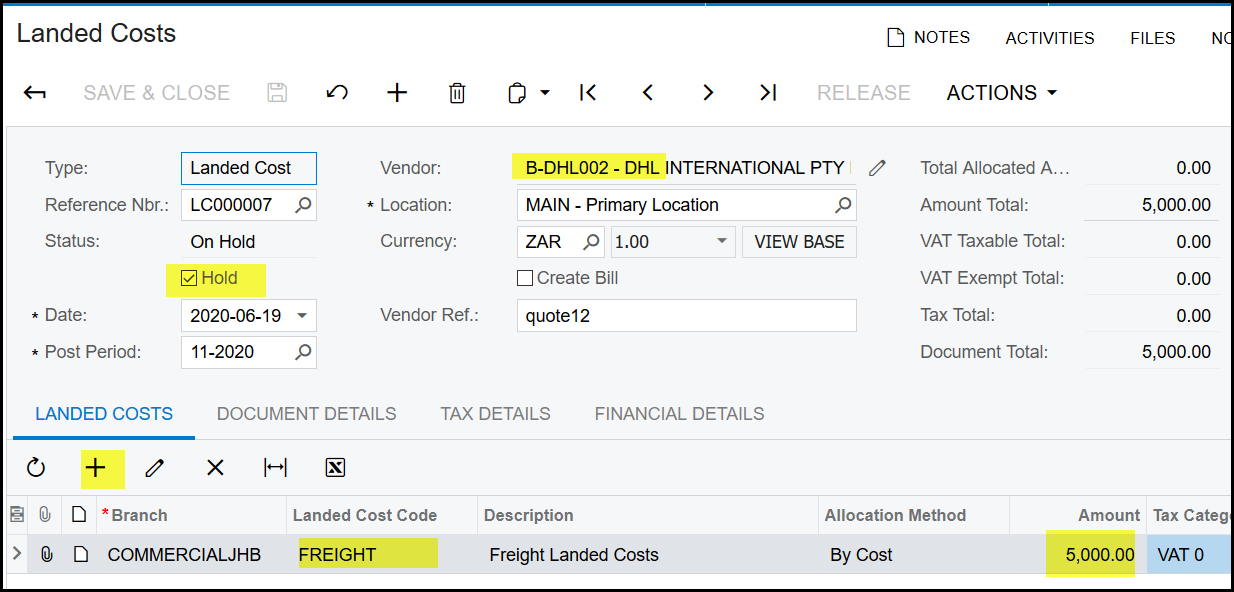Open the NOTES panel
The image size is (1234, 592).
928,38
